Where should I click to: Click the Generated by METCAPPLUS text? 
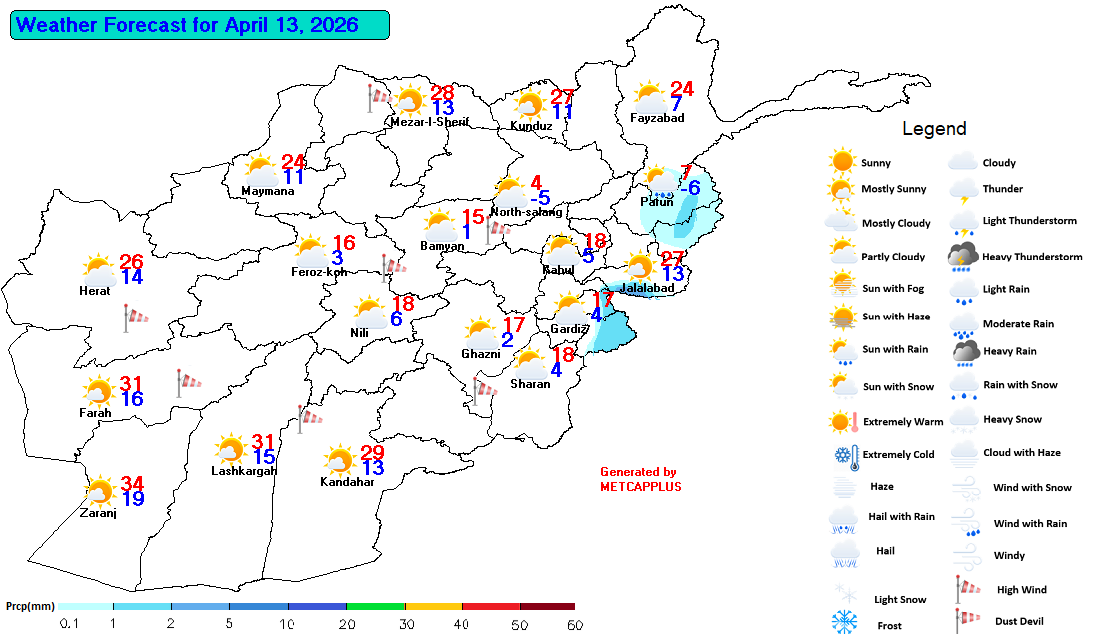[638, 479]
